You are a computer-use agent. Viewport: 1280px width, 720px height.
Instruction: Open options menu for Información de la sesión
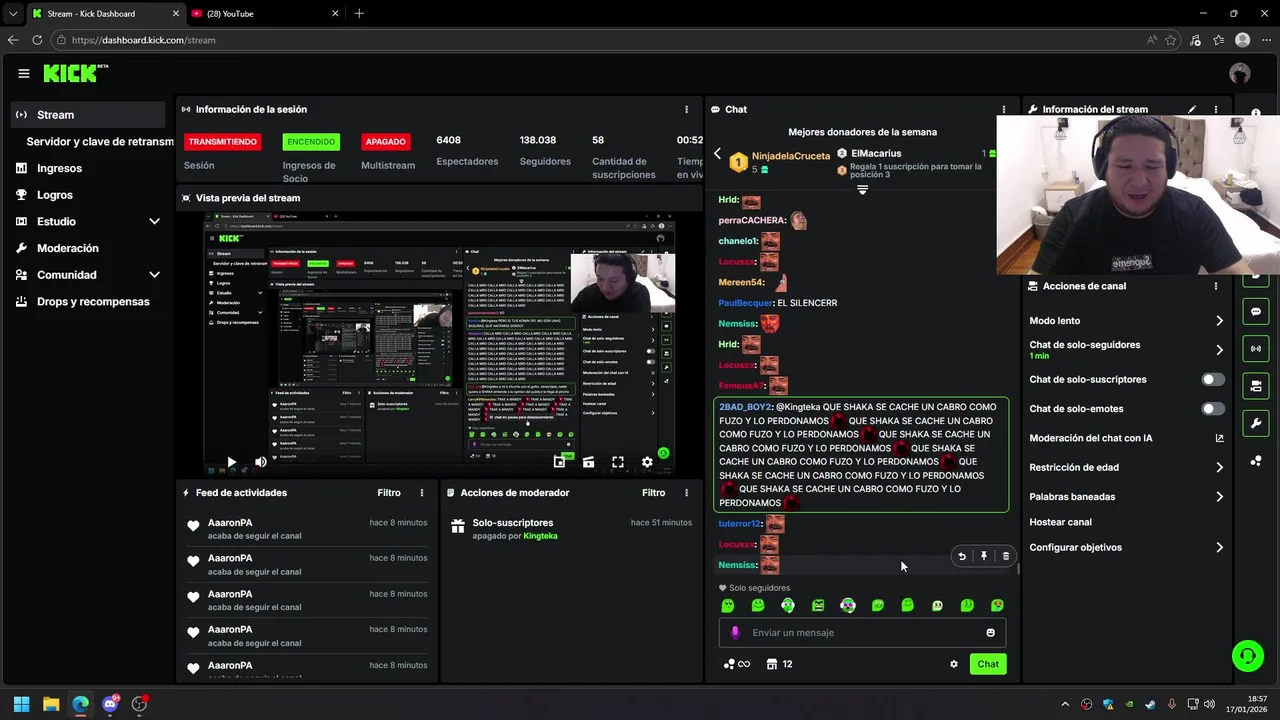pos(686,109)
